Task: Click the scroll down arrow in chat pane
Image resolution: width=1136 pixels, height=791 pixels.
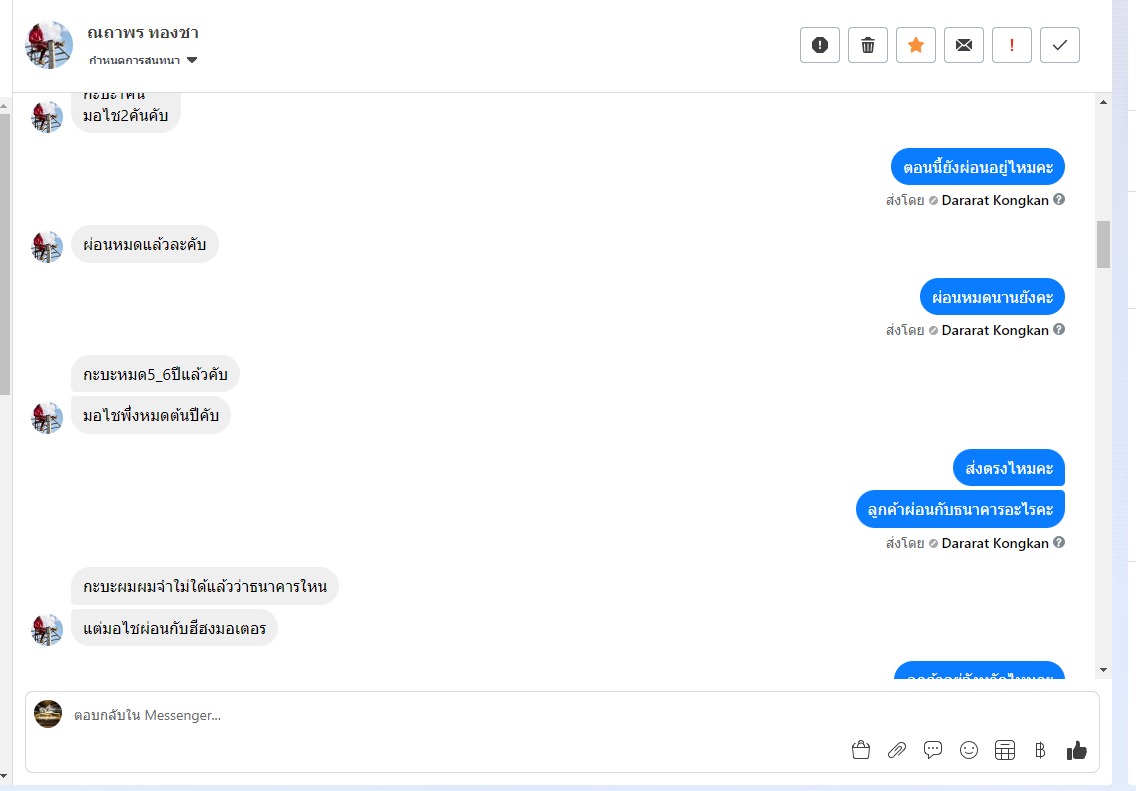Action: [x=1103, y=670]
